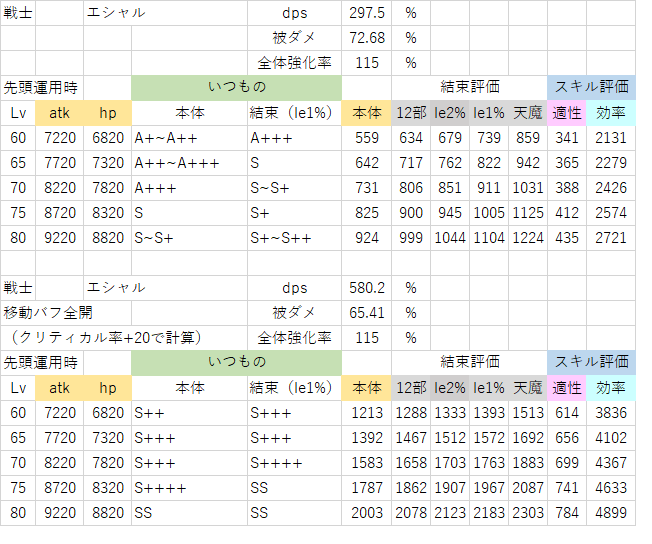Image resolution: width=652 pixels, height=544 pixels.
Task: Click the 12部 score 634
Action: coord(411,138)
